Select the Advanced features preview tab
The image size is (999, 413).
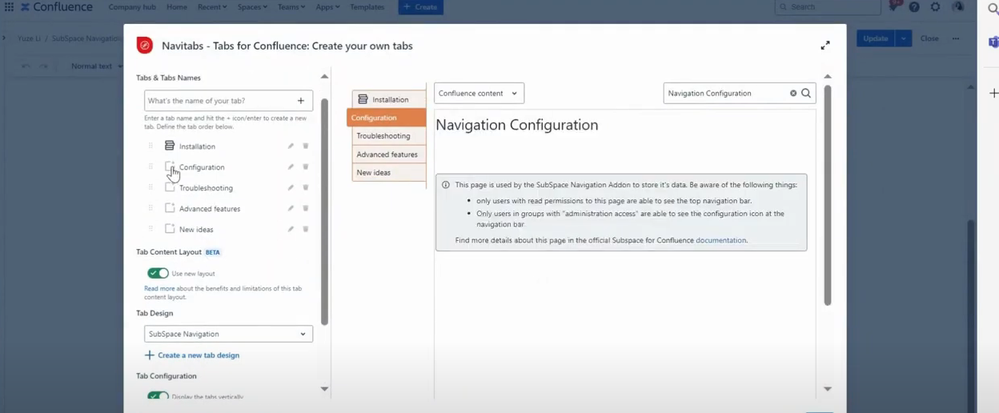pyautogui.click(x=389, y=154)
